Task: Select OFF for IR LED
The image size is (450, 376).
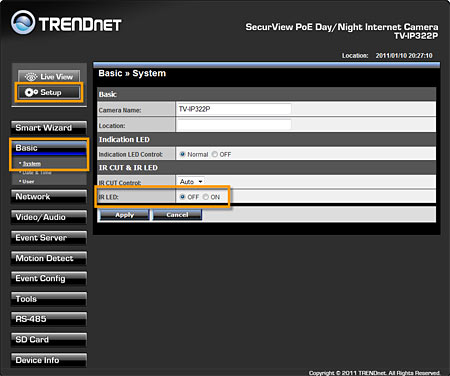Action: pyautogui.click(x=182, y=197)
